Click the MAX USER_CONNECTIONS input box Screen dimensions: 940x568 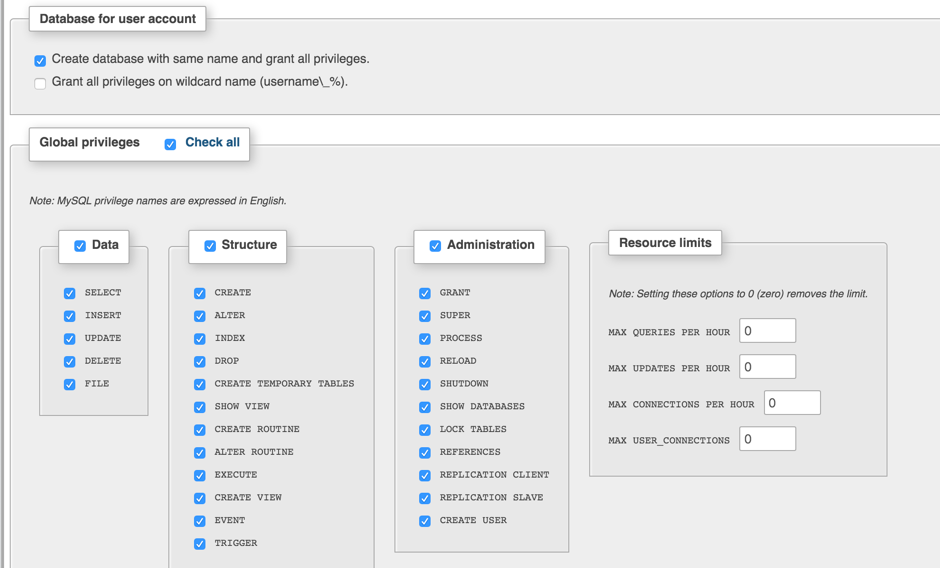coord(767,439)
